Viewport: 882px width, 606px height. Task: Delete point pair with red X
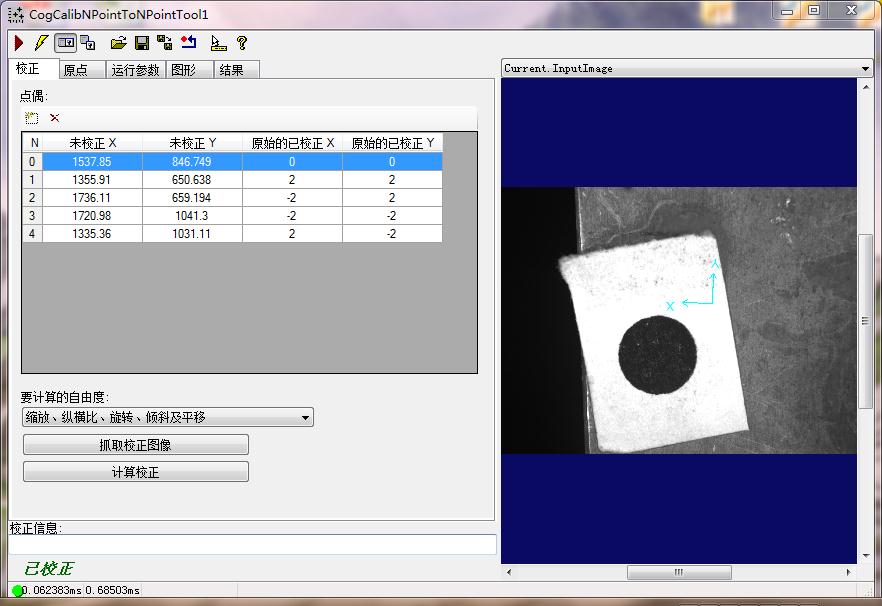click(x=55, y=118)
